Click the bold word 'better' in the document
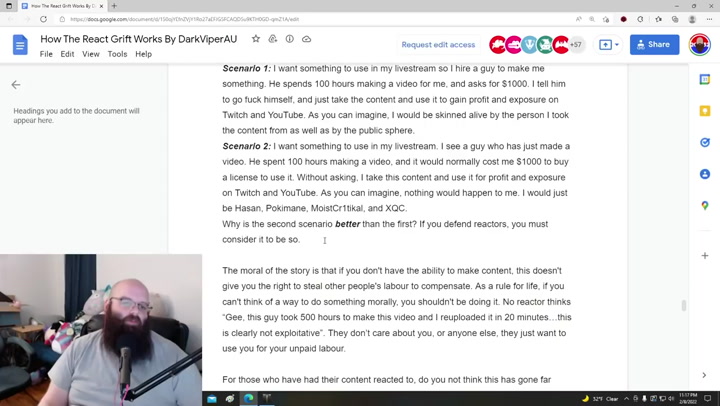 click(347, 224)
